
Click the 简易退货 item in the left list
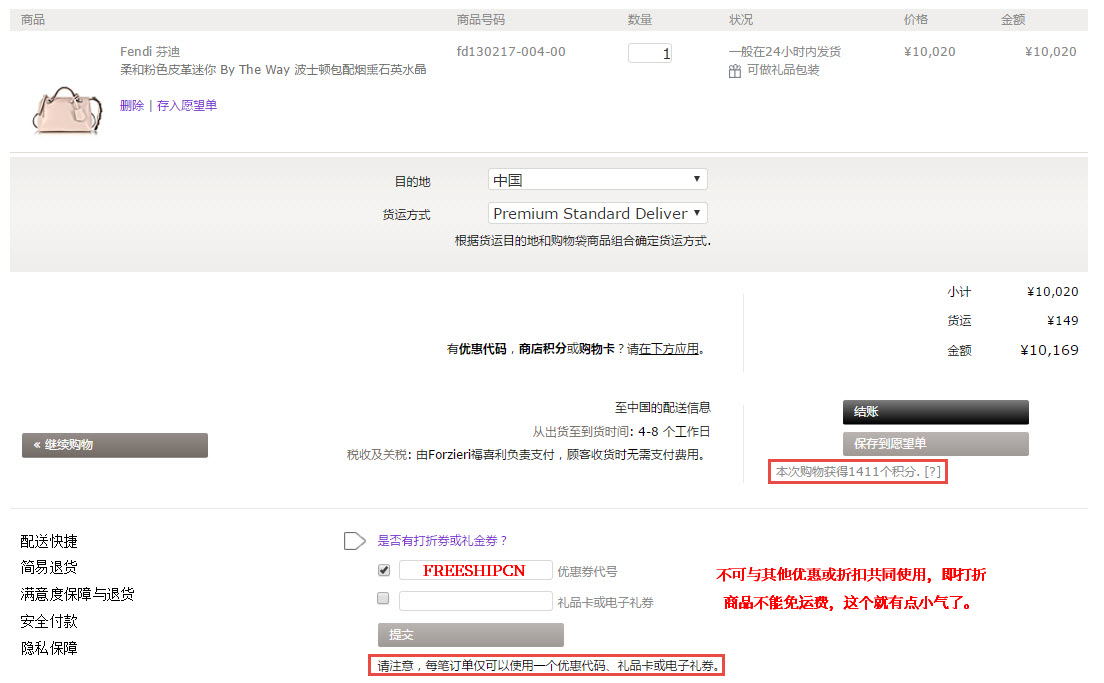coord(49,568)
